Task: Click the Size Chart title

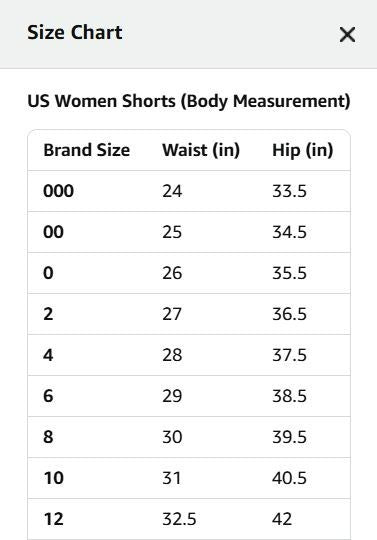Action: click(x=75, y=32)
